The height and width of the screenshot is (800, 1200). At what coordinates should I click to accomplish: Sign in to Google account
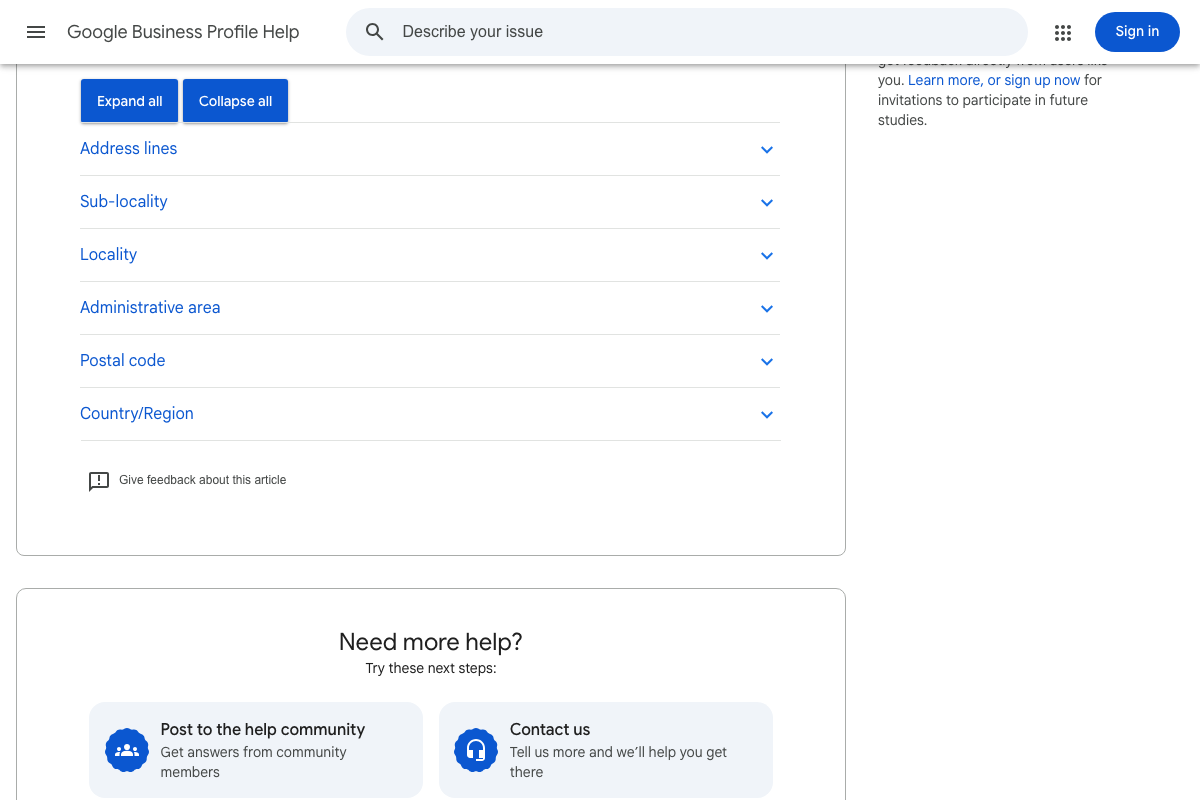pyautogui.click(x=1137, y=32)
